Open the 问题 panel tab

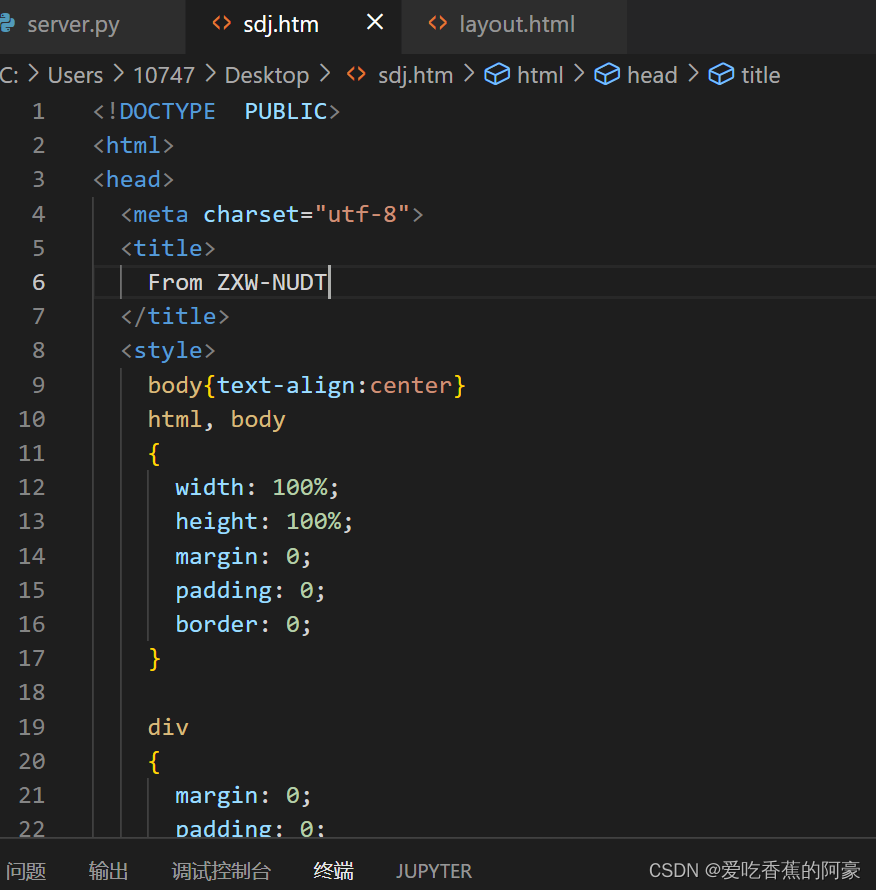click(x=26, y=871)
